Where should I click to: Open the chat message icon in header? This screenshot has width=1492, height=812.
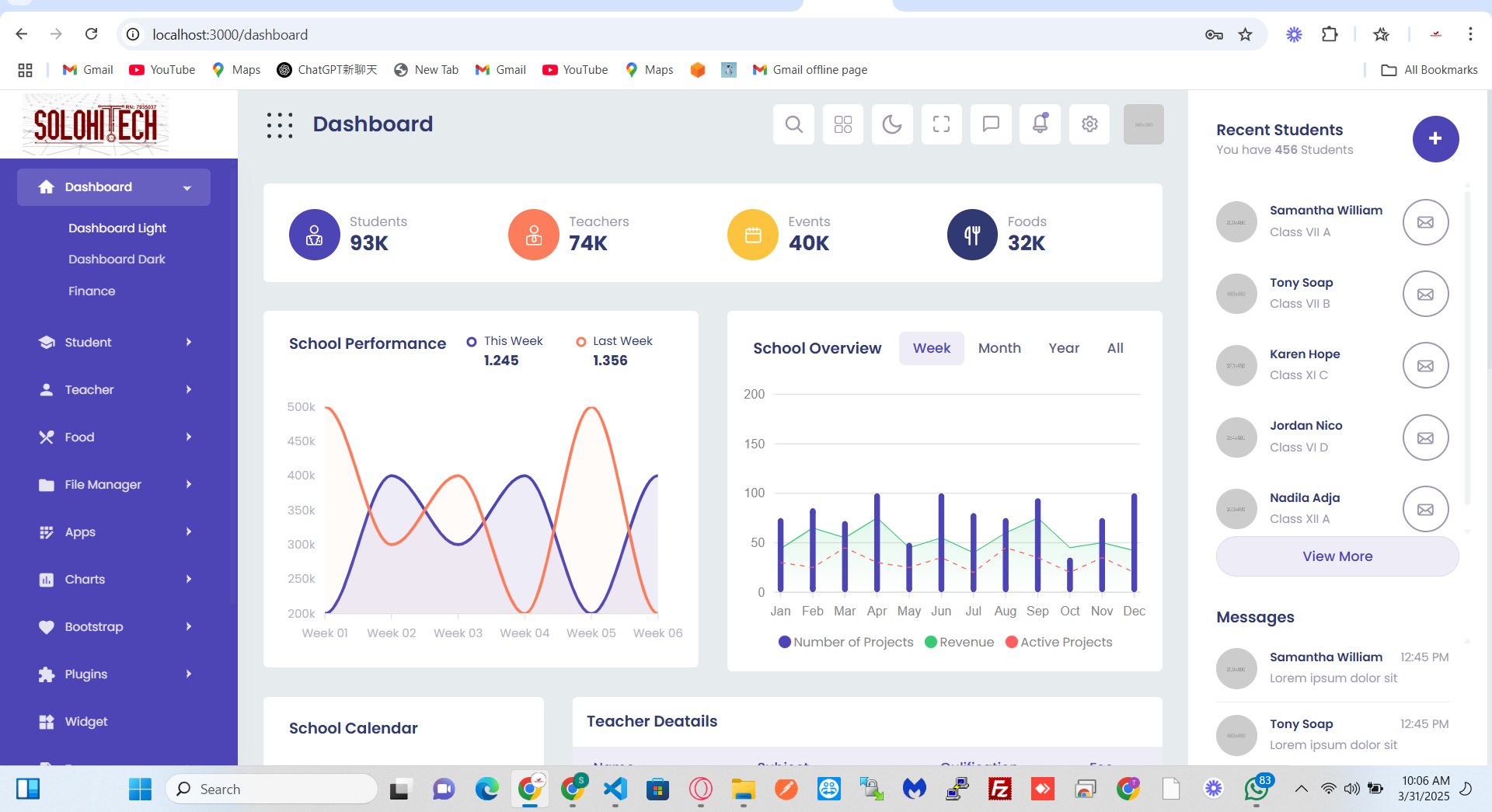coord(991,124)
